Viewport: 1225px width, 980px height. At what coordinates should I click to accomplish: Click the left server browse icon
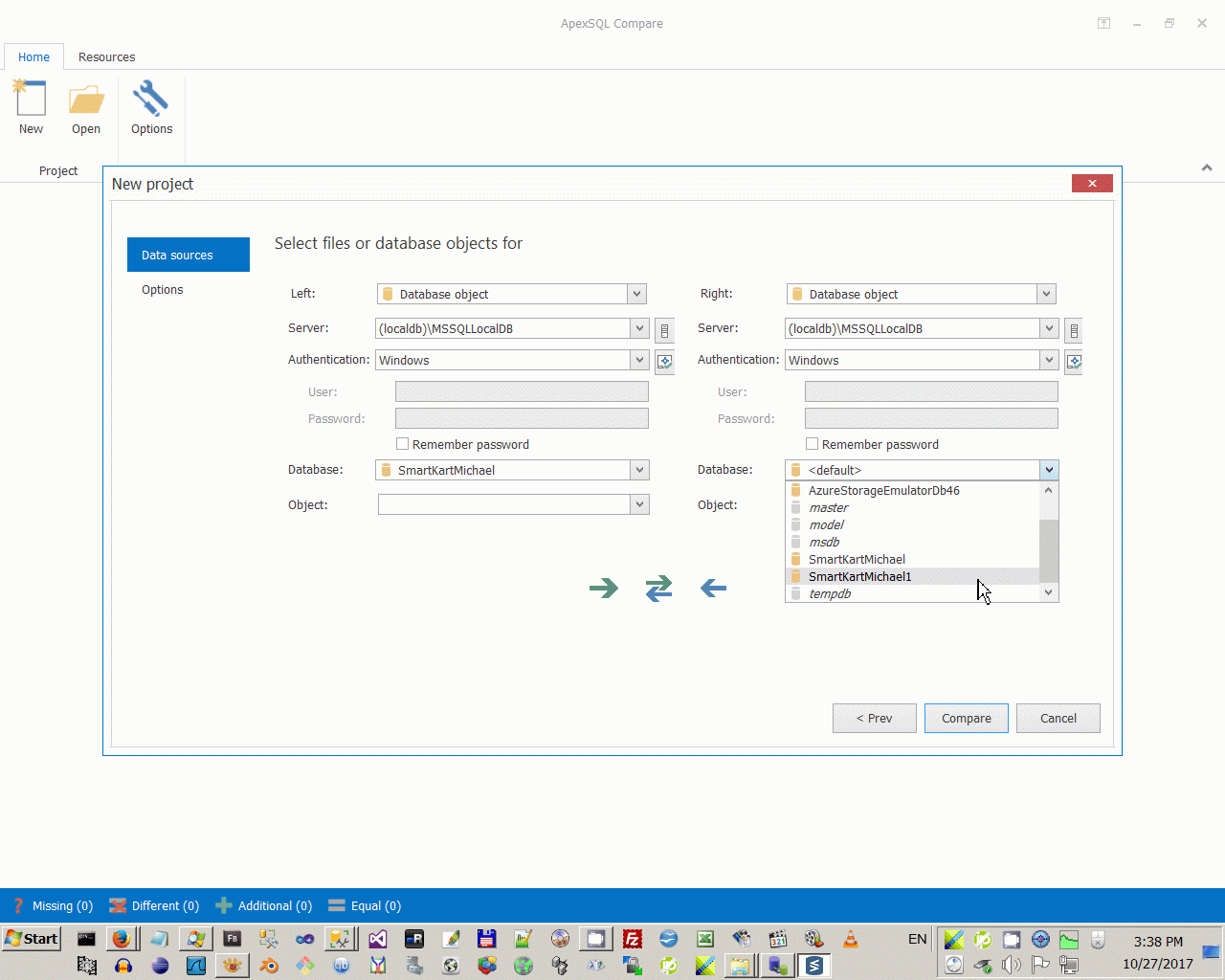(664, 330)
